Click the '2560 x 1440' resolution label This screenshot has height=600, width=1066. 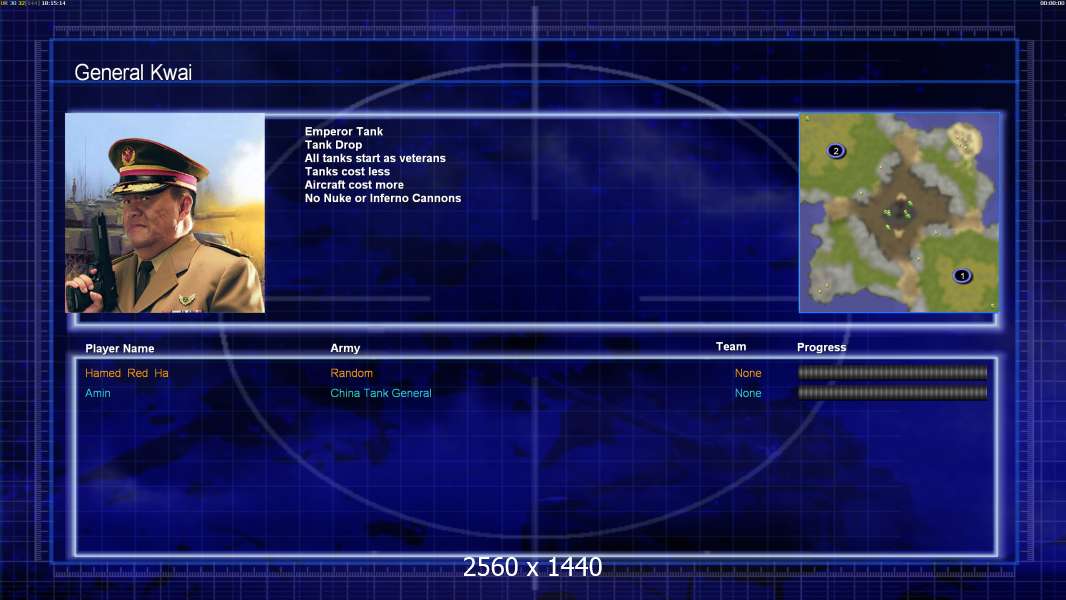[x=532, y=567]
